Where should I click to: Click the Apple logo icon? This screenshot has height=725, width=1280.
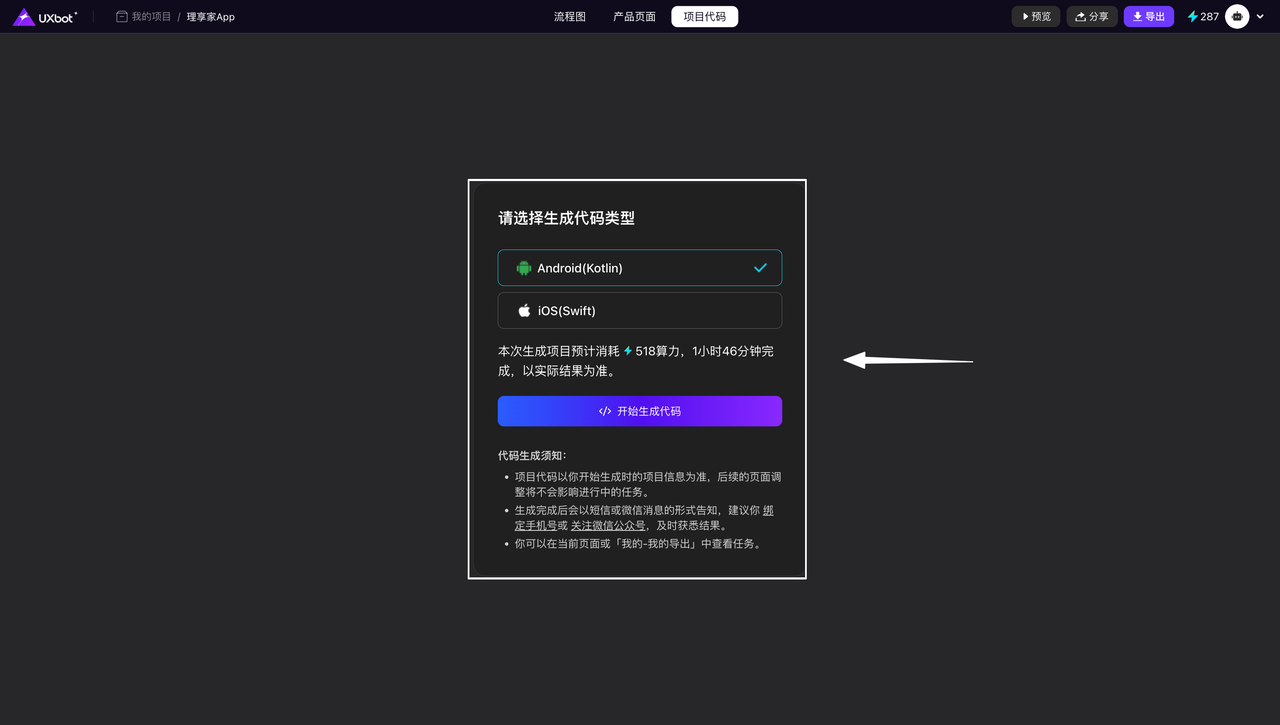(x=524, y=311)
